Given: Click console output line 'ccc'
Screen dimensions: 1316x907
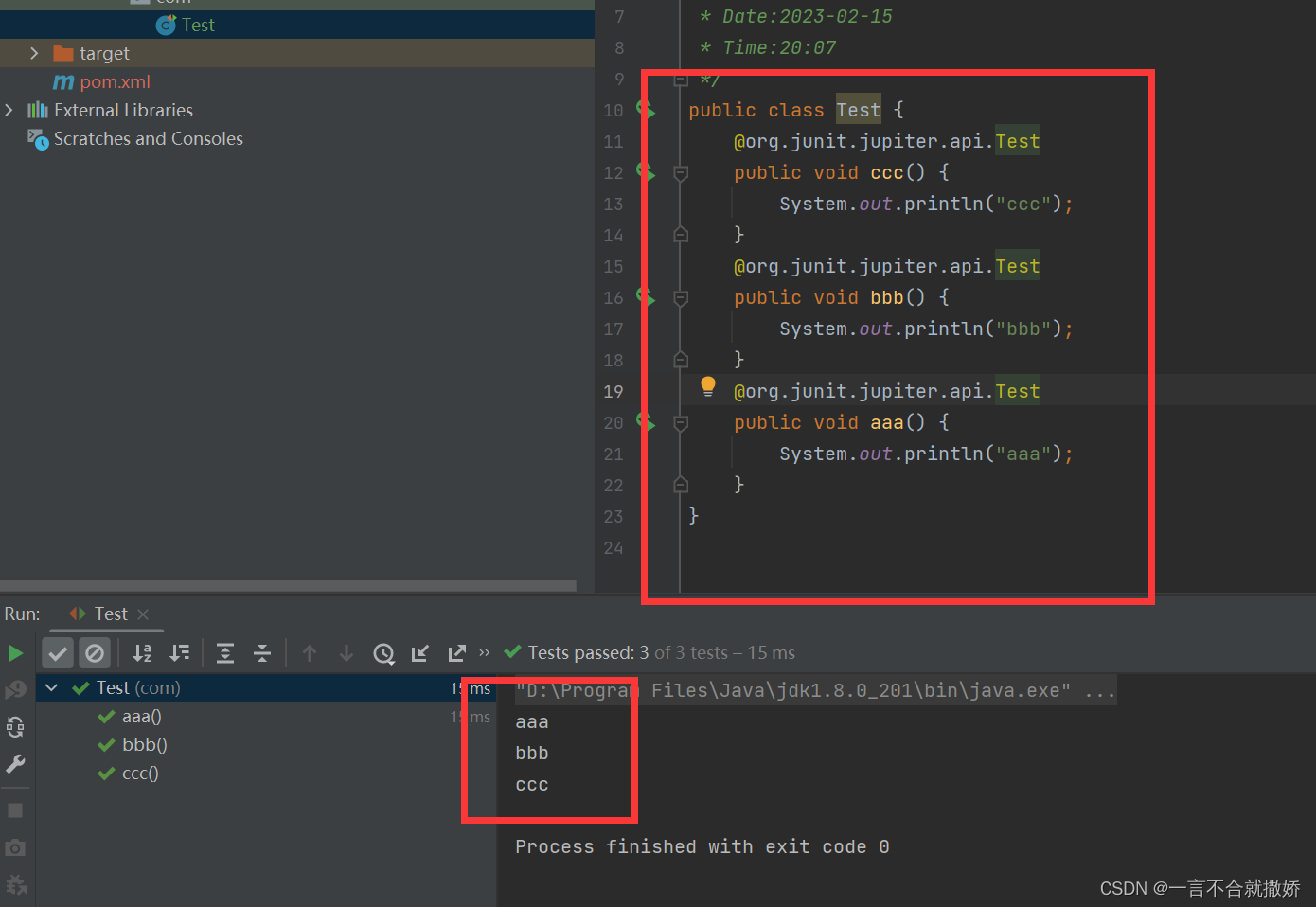Looking at the screenshot, I should point(532,785).
